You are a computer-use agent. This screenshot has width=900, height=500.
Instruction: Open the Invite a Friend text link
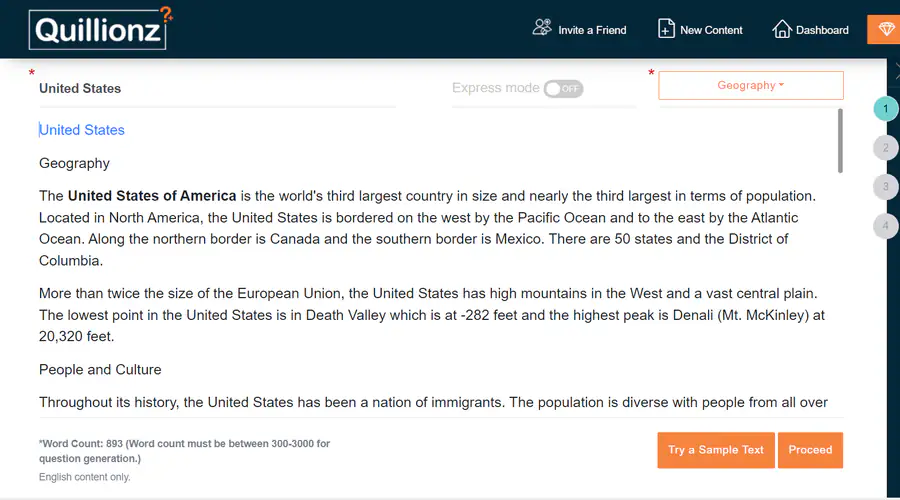(592, 30)
